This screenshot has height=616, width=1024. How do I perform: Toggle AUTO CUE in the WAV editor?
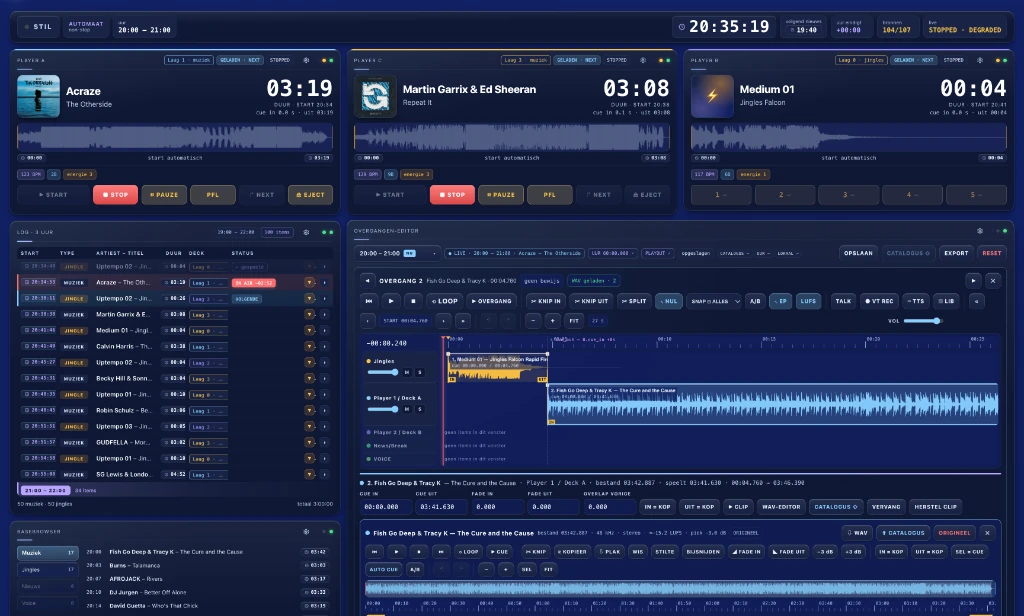[x=383, y=569]
